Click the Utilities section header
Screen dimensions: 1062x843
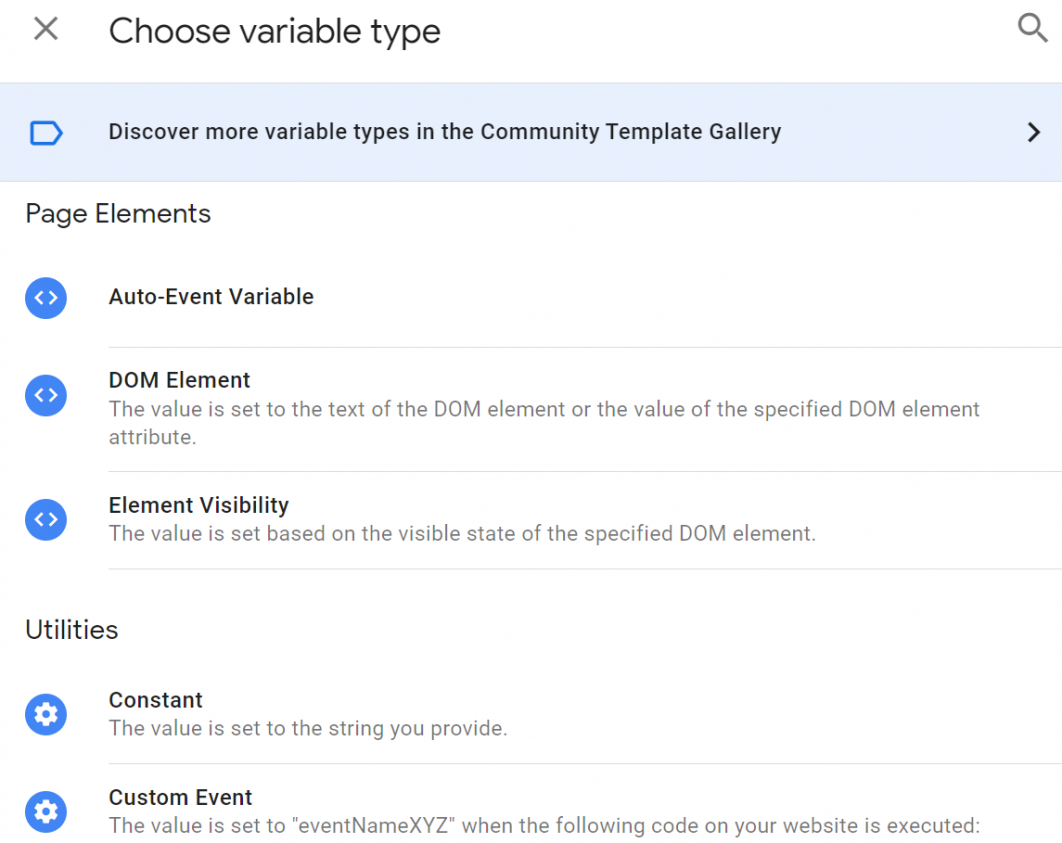click(71, 630)
